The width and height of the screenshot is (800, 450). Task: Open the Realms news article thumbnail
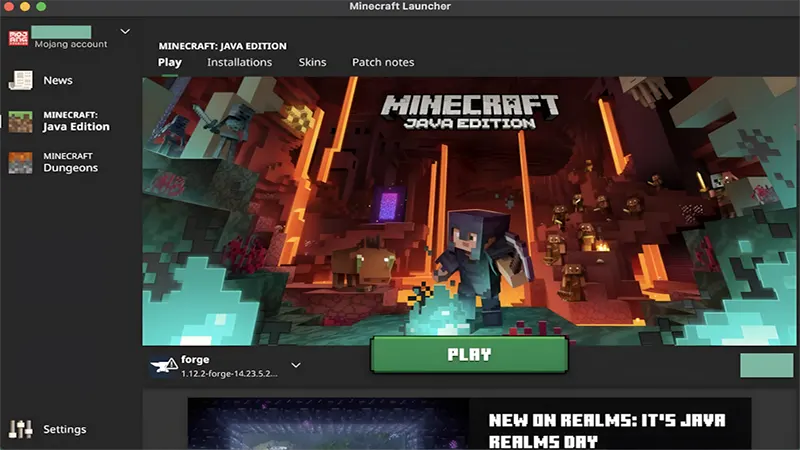(328, 423)
